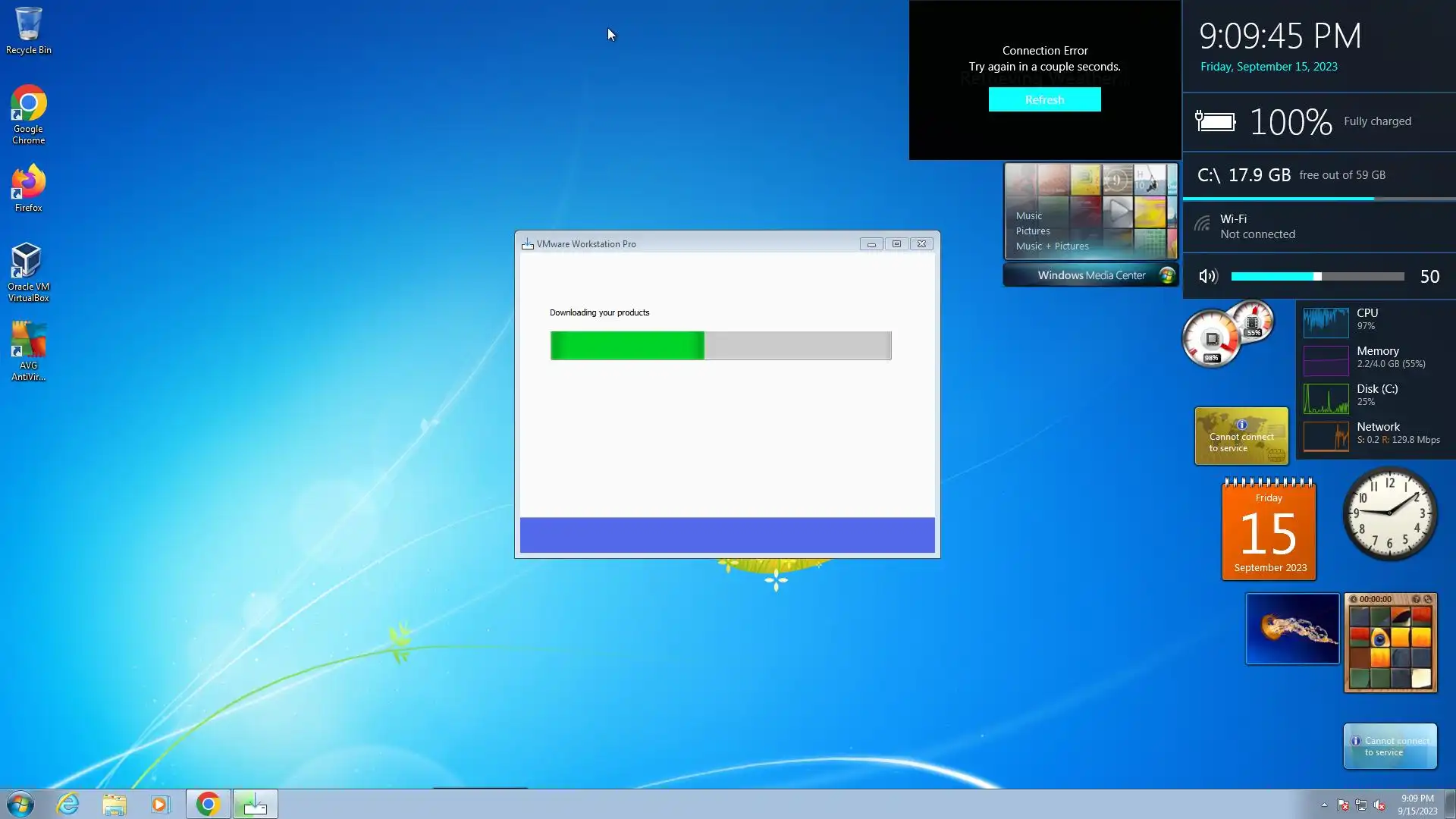This screenshot has width=1456, height=819.
Task: Open Windows Media Center gadget bar
Action: pos(1090,275)
